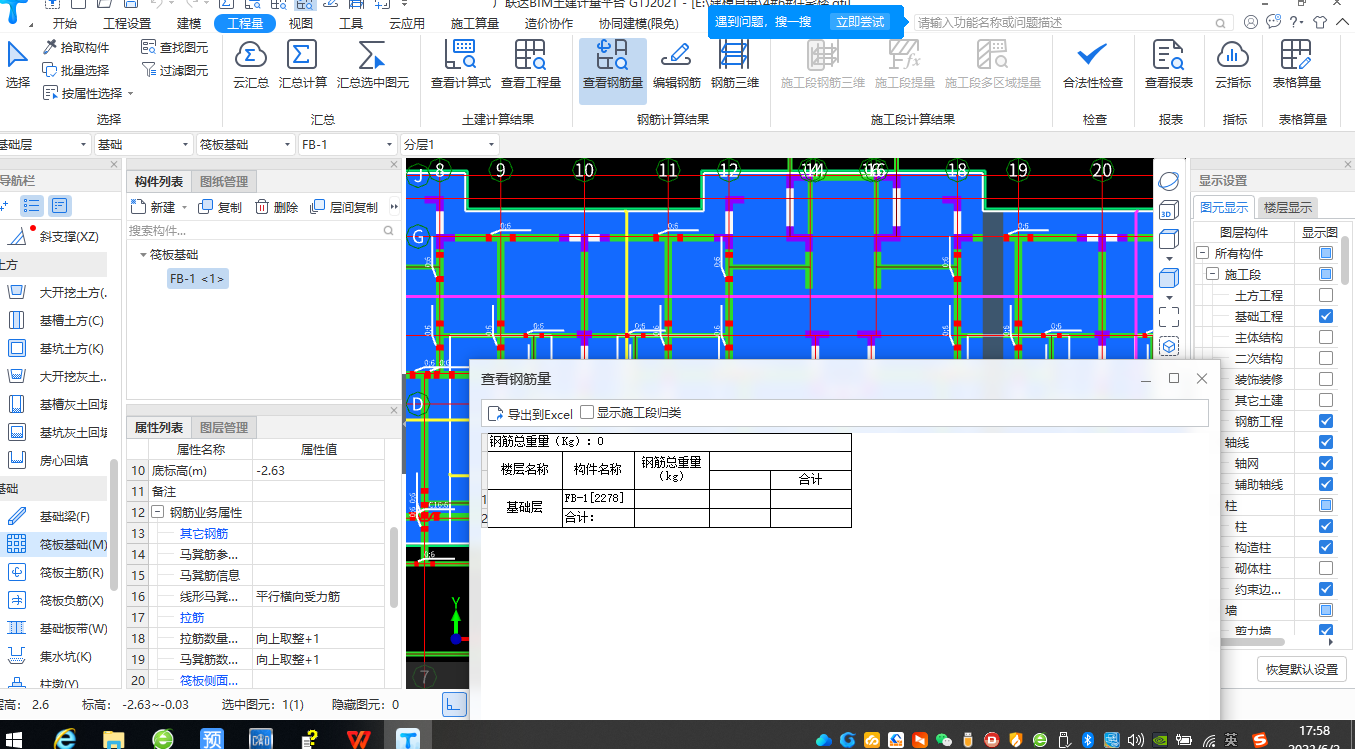Toggle 轴网 display checkbox

(1325, 463)
